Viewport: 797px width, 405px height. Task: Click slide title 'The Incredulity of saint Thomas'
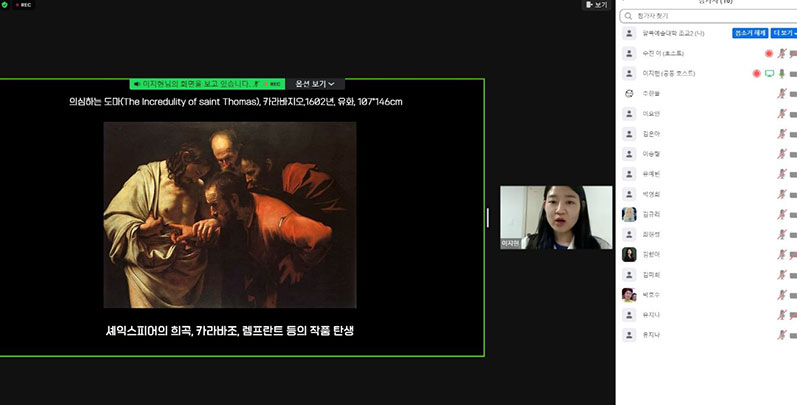(x=191, y=102)
